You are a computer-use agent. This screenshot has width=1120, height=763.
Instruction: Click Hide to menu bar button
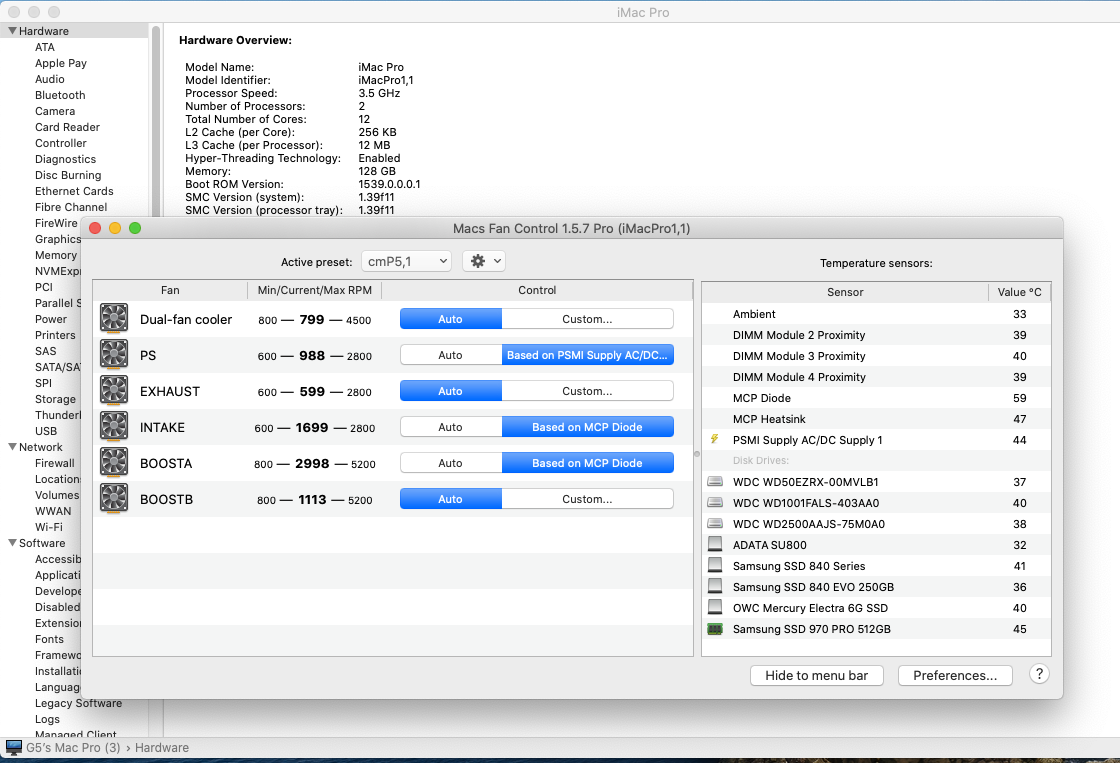pos(816,675)
